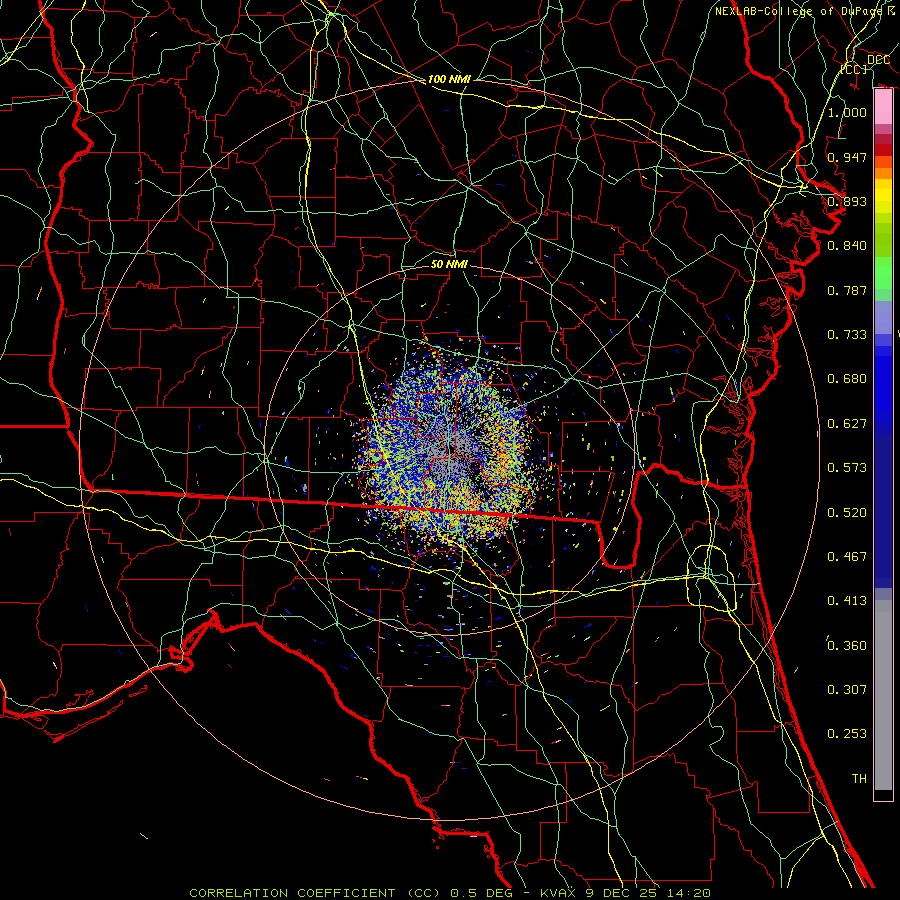Click the 0.413 legend value

[847, 601]
